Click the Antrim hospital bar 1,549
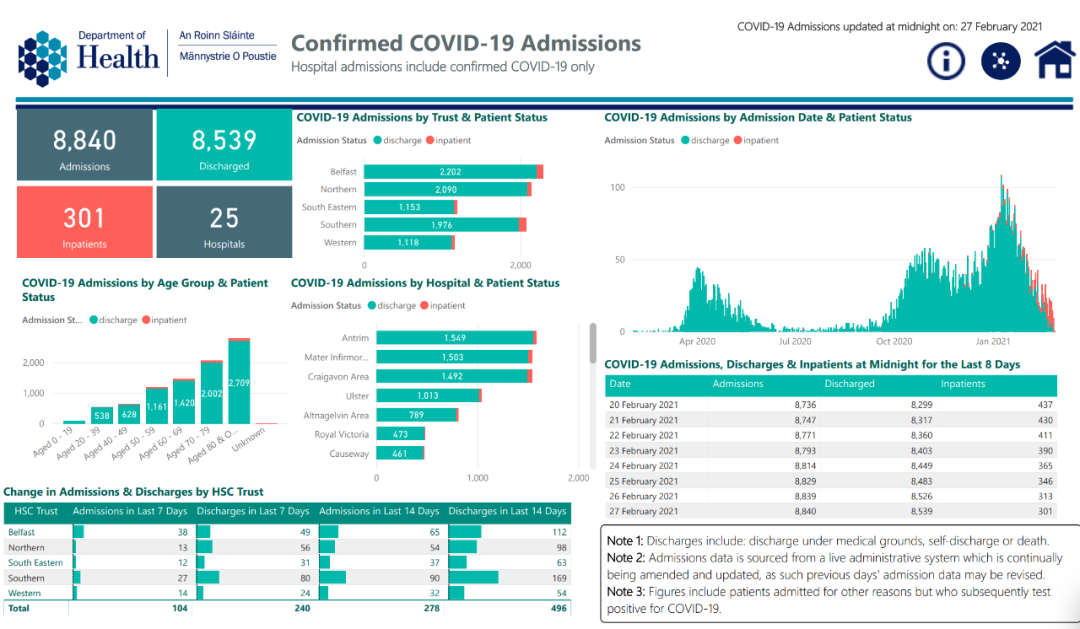Viewport: 1080px width, 629px height. (455, 338)
